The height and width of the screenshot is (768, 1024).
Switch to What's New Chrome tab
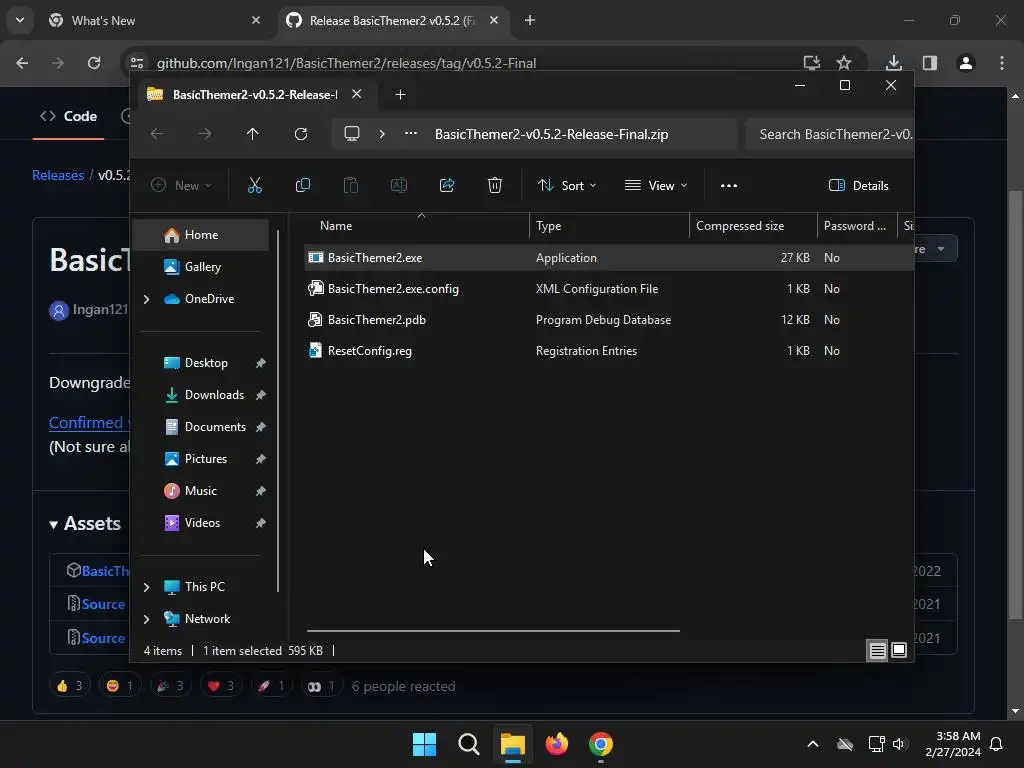pos(153,20)
